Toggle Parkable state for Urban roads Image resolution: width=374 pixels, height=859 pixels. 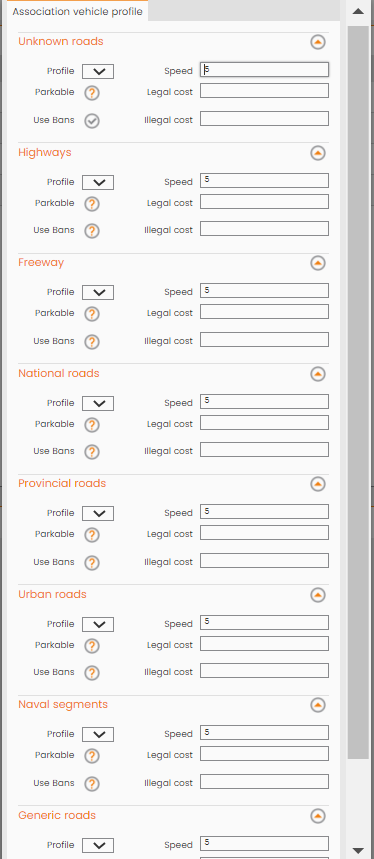click(92, 646)
